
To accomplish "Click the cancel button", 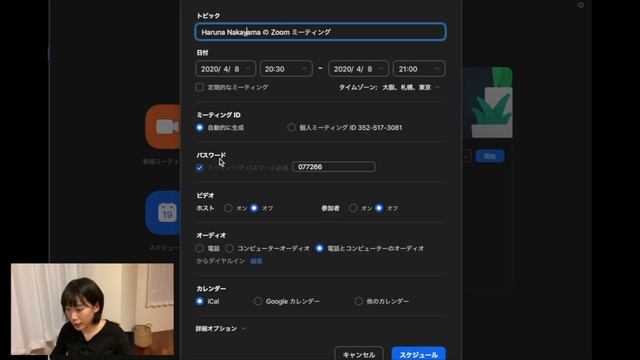I will pos(359,354).
